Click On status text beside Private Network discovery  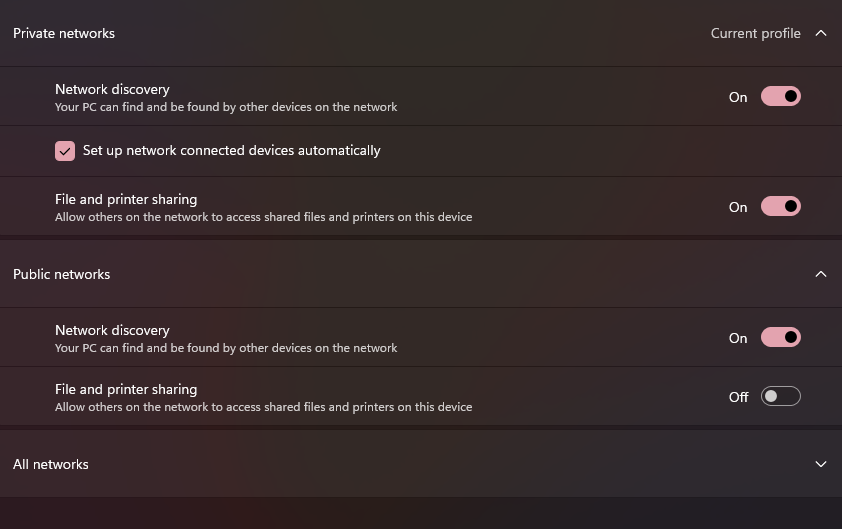coord(738,97)
